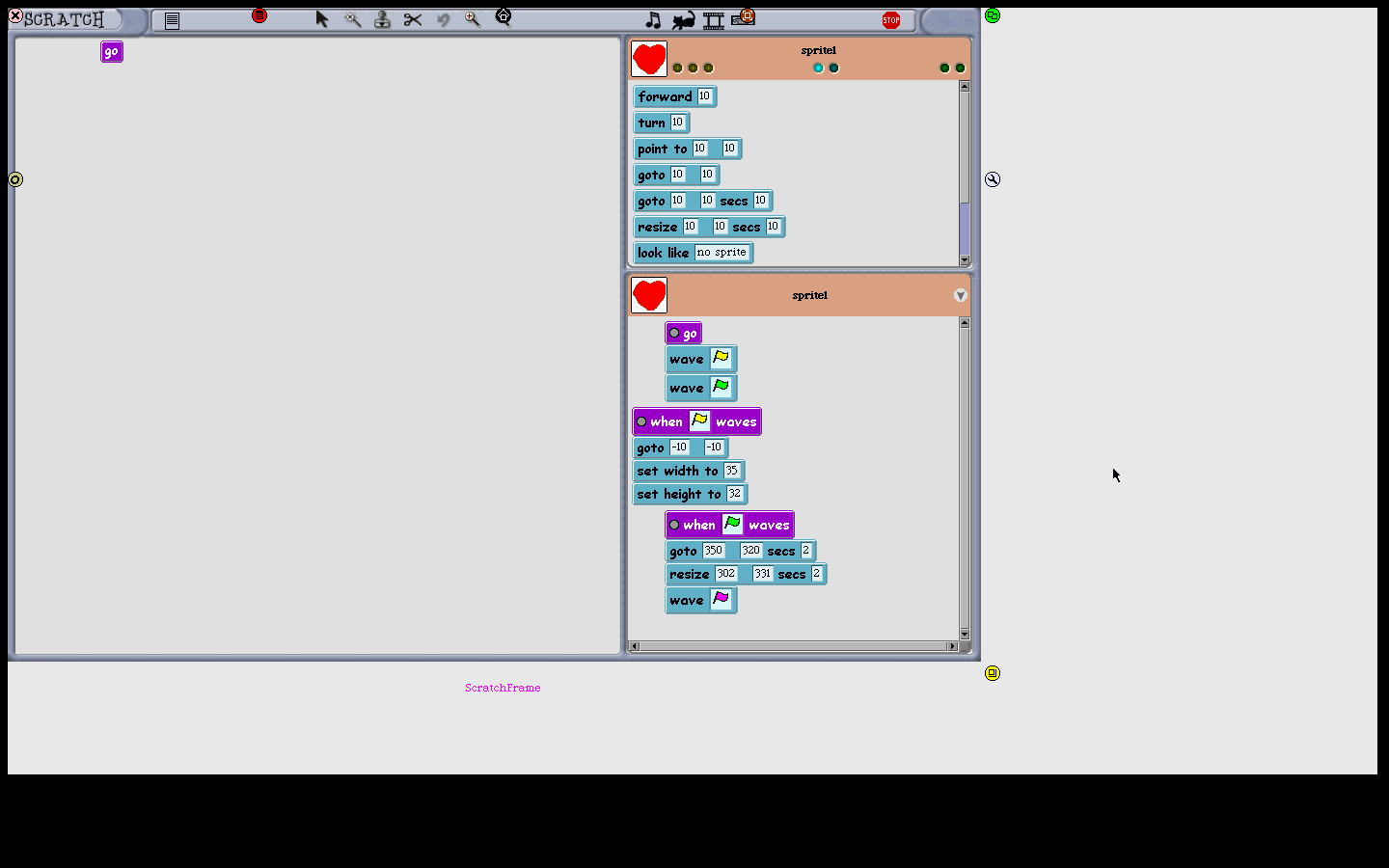
Task: Toggle the circle on the 'go' hat block
Action: [674, 333]
